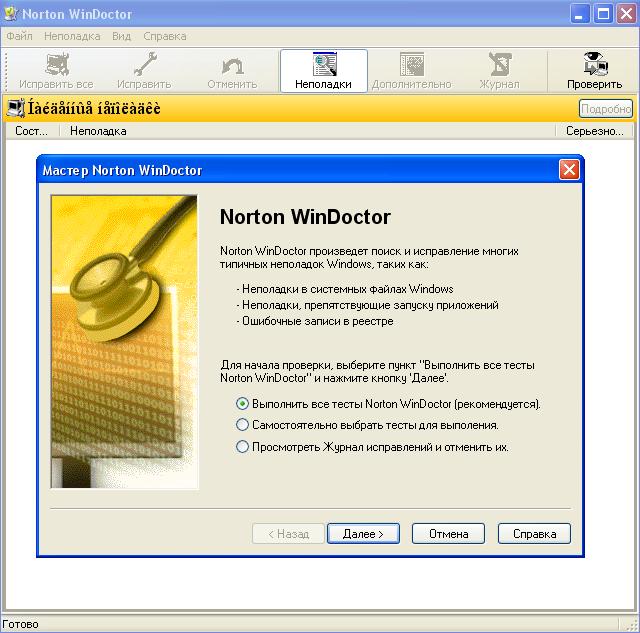Open the Неполадка menu
640x633 pixels.
point(72,36)
